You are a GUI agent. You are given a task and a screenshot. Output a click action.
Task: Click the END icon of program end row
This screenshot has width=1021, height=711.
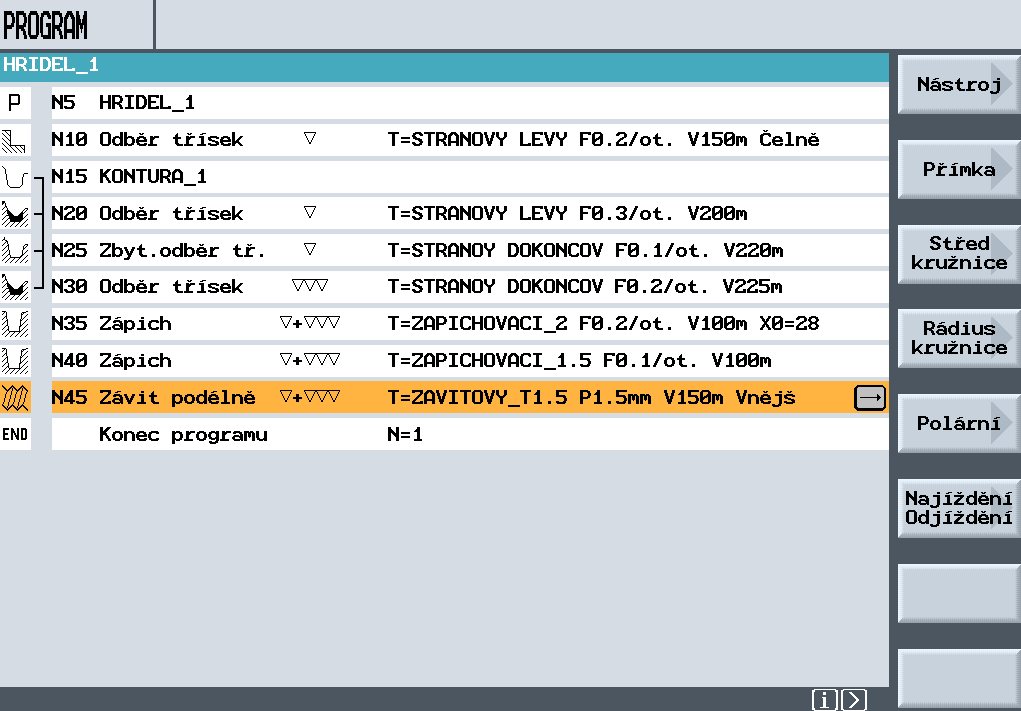point(15,434)
